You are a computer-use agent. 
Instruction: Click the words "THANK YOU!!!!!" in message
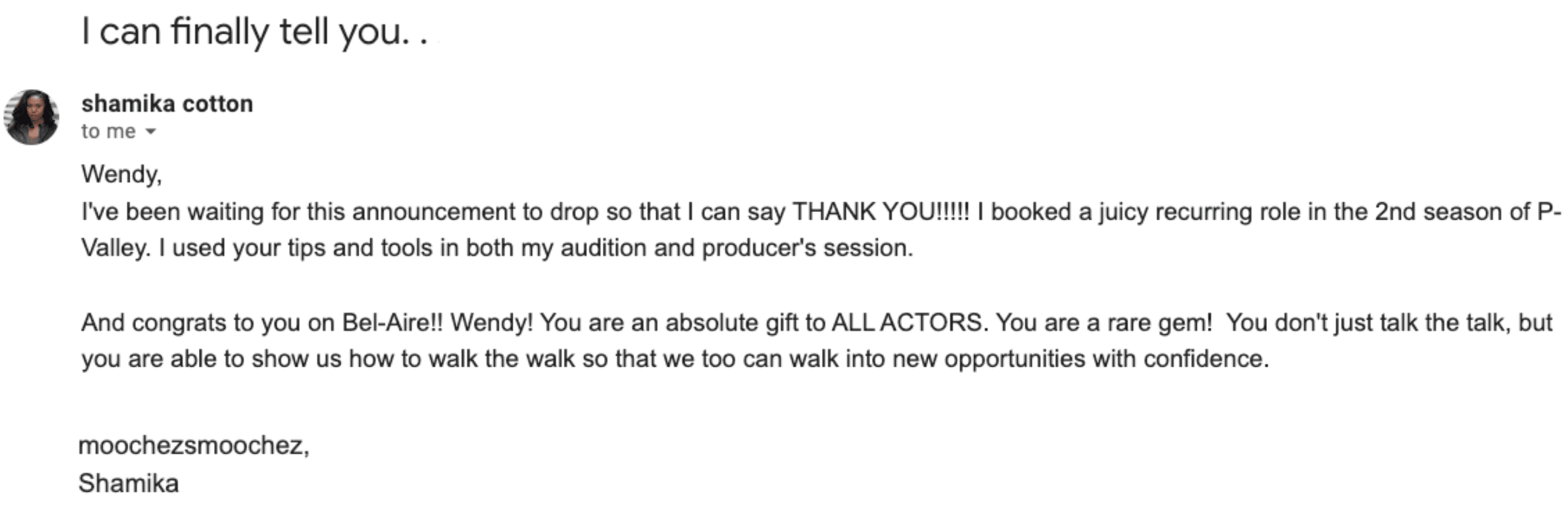[x=881, y=211]
